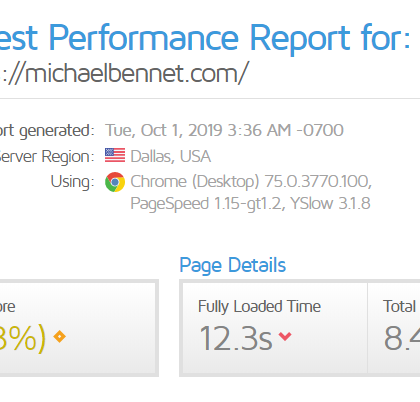Screen dimensions: 420x402
Task: Select the Page Details heading
Action: coord(233,265)
